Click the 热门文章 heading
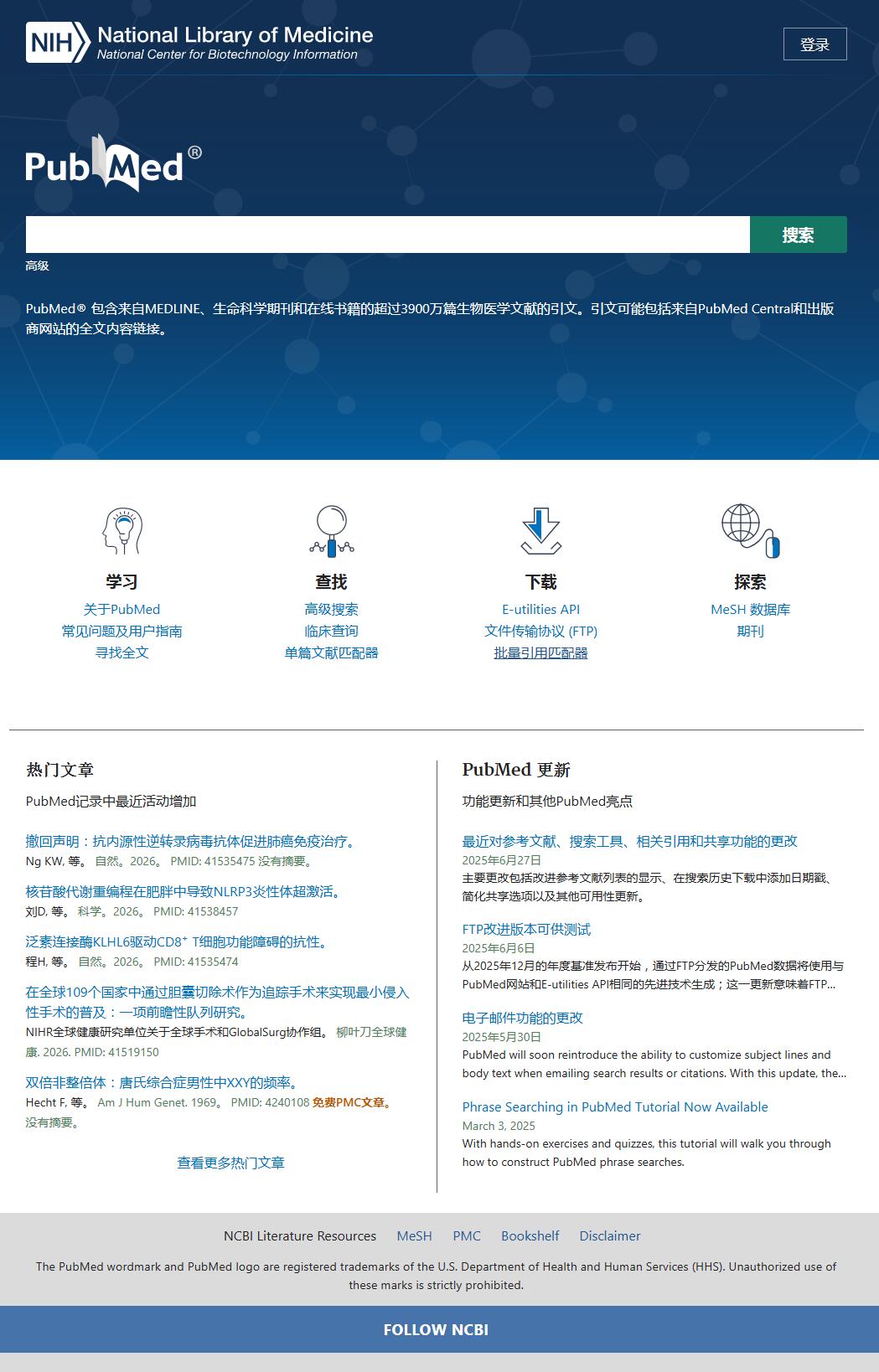 click(x=59, y=770)
